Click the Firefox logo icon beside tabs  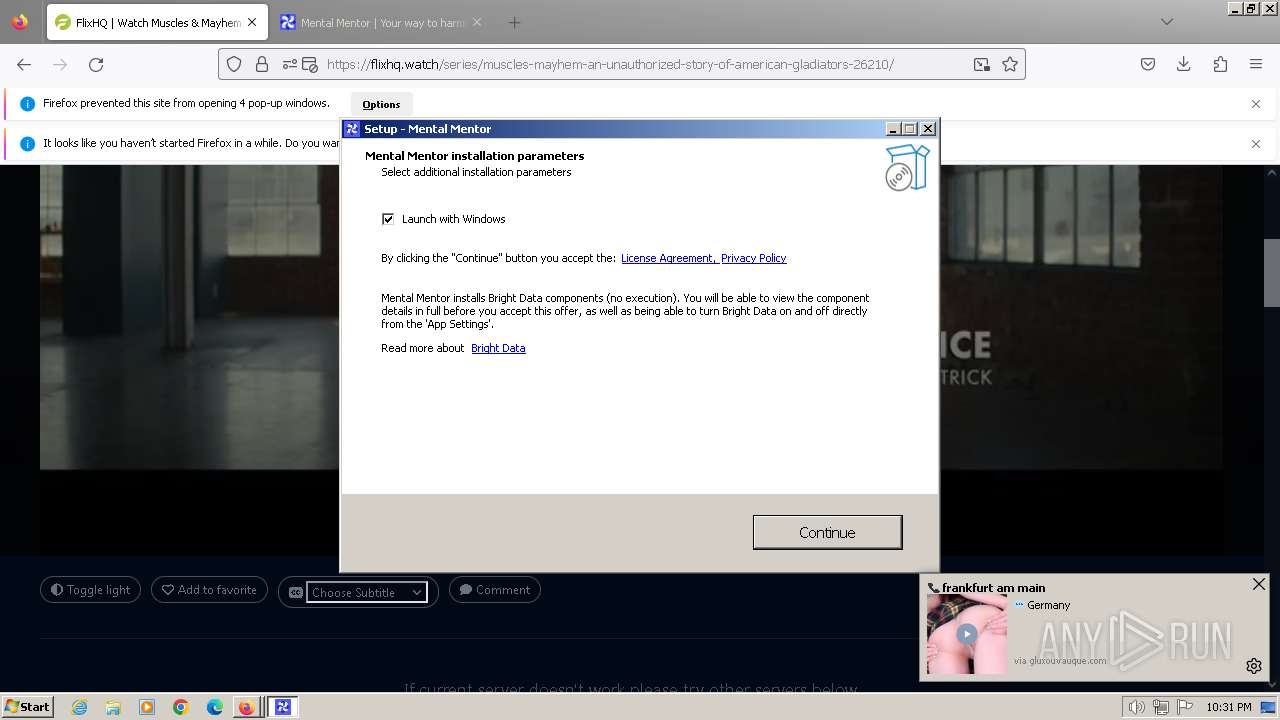coord(20,22)
